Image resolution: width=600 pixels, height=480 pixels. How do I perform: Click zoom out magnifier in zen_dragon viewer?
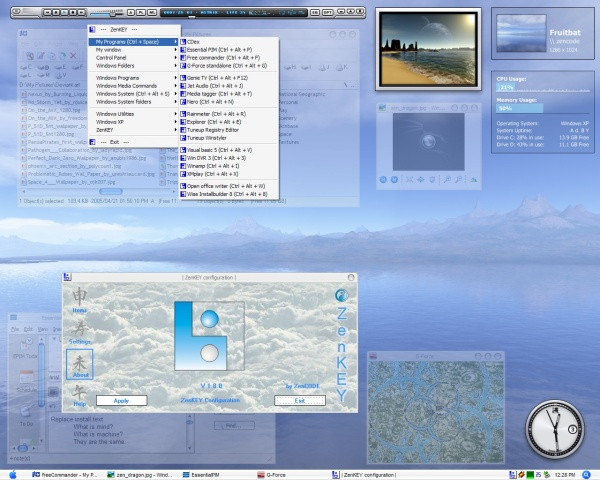click(x=458, y=179)
